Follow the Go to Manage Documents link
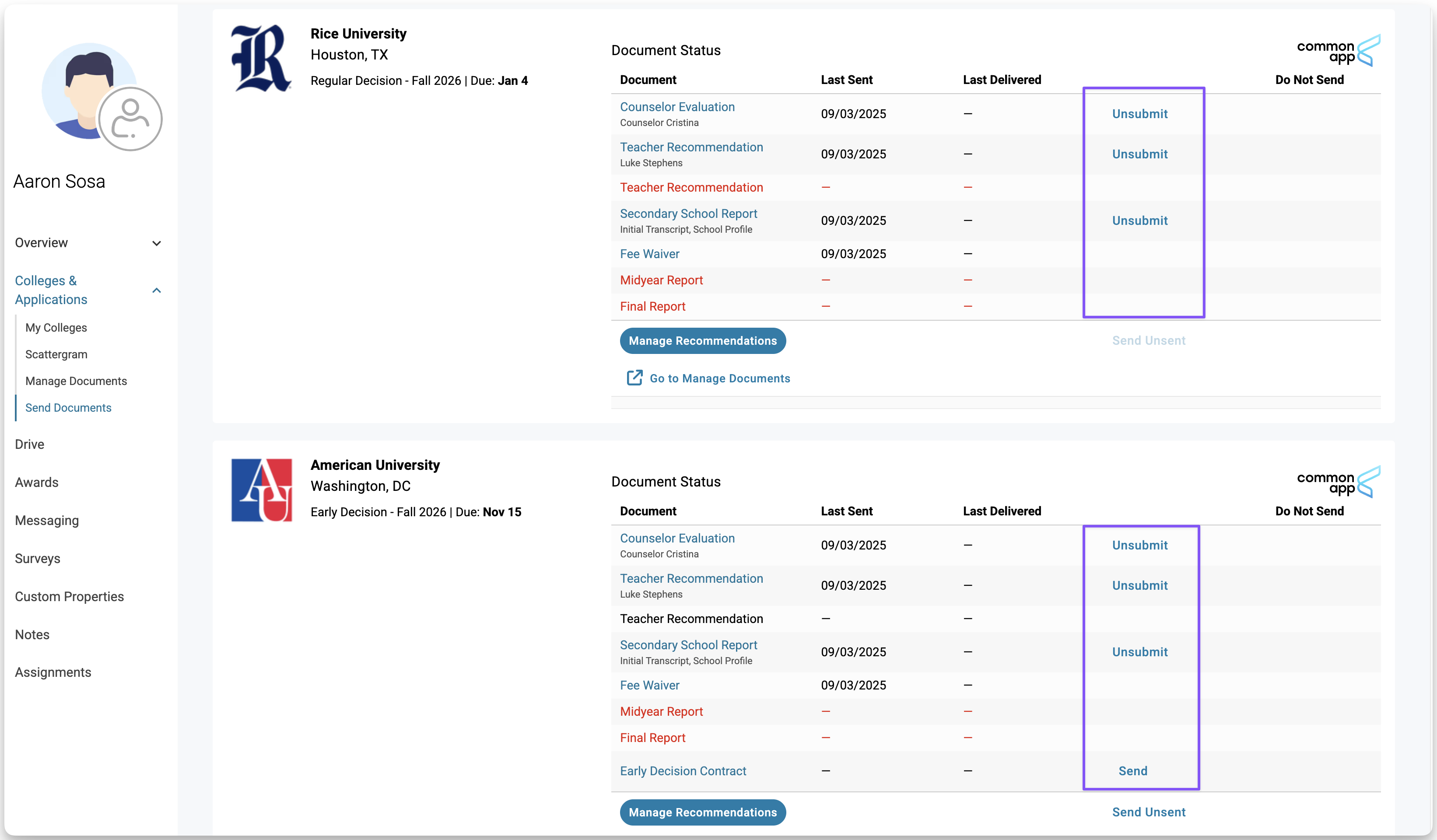The height and width of the screenshot is (840, 1437). [720, 378]
